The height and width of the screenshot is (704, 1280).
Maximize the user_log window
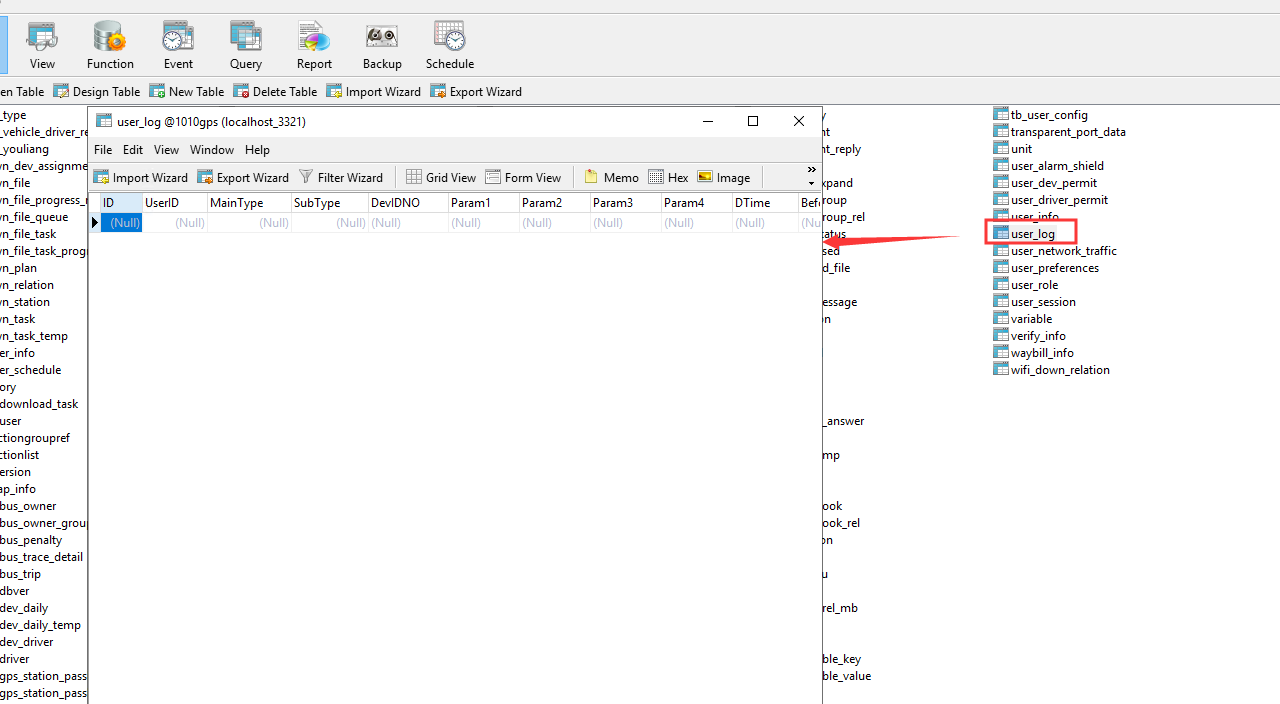(x=753, y=121)
